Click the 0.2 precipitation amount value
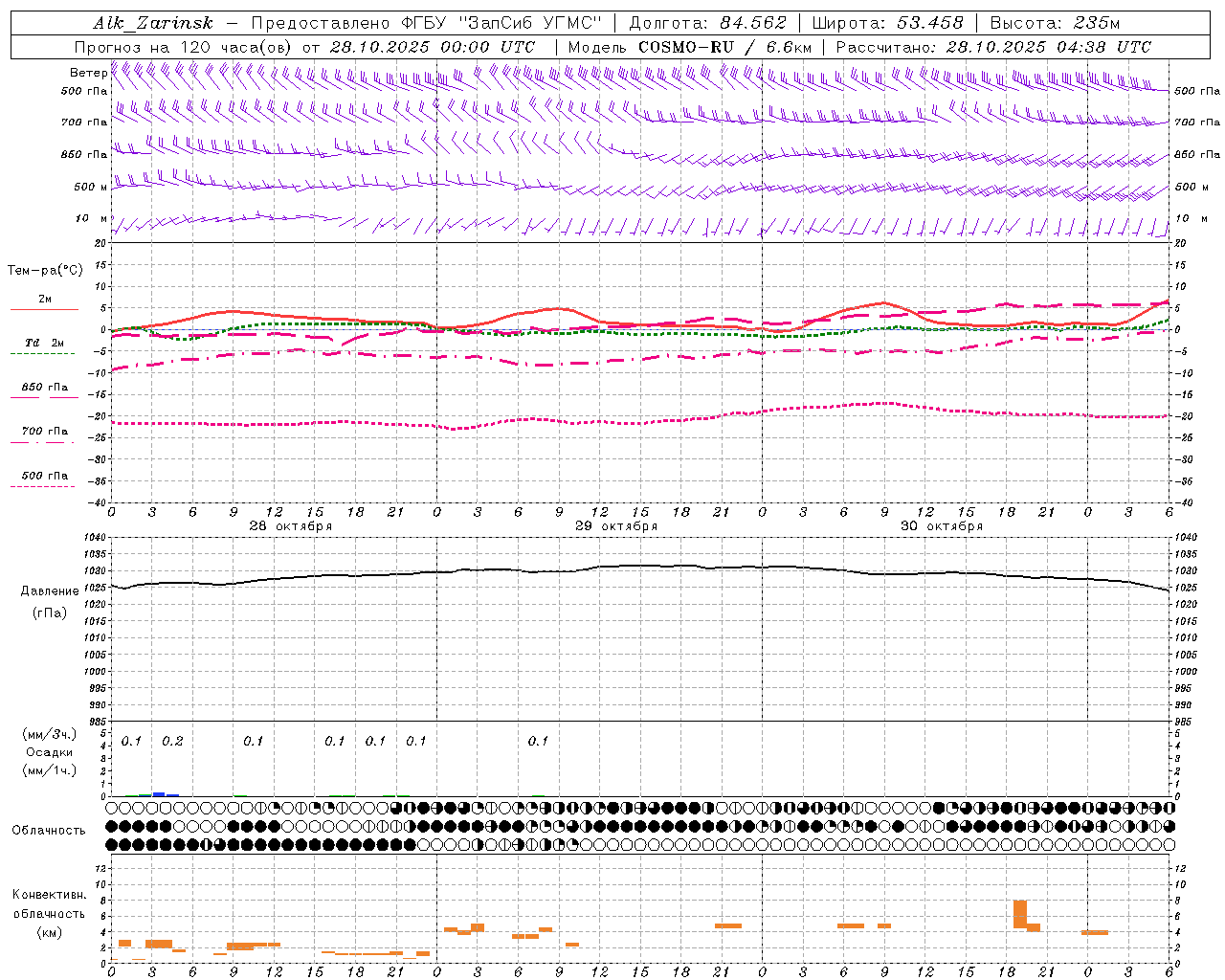 point(172,741)
